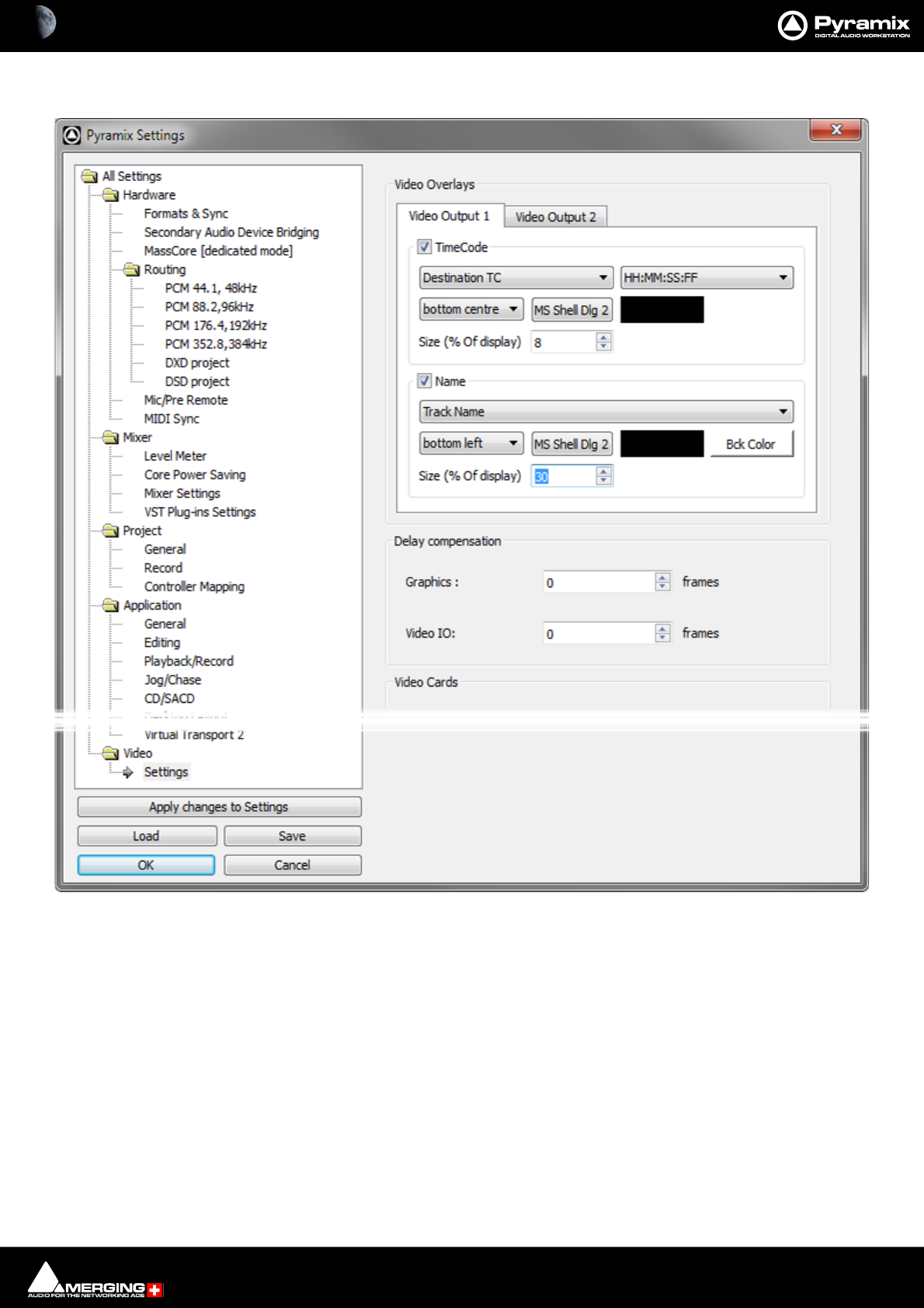Select Editing under Application

click(x=162, y=642)
